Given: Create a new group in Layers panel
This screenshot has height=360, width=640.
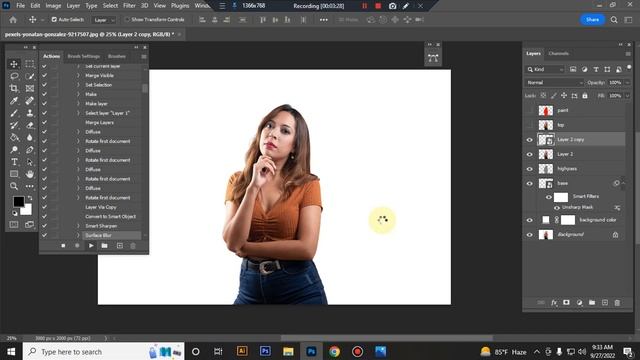Looking at the screenshot, I should pyautogui.click(x=592, y=302).
